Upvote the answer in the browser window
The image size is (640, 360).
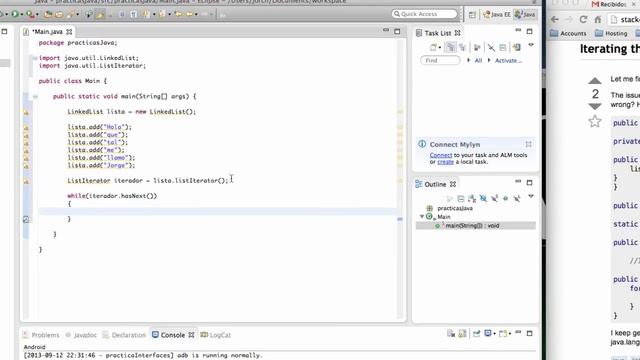coord(595,81)
